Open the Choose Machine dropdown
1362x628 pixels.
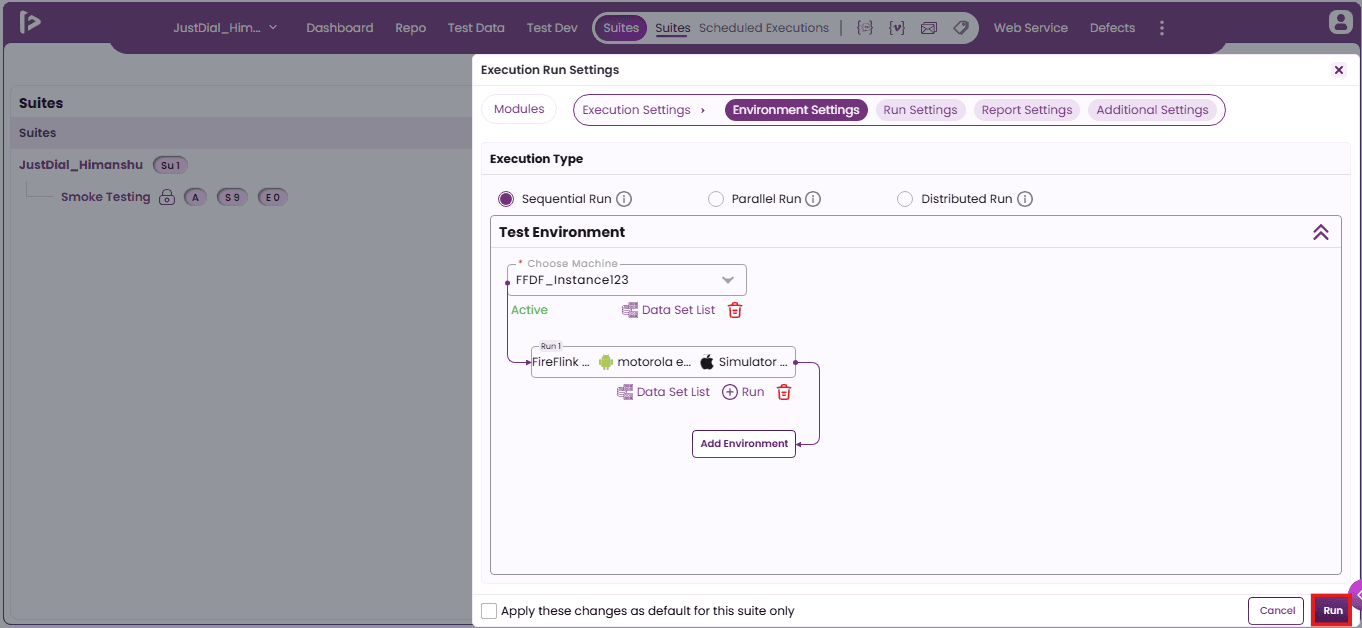click(x=627, y=280)
